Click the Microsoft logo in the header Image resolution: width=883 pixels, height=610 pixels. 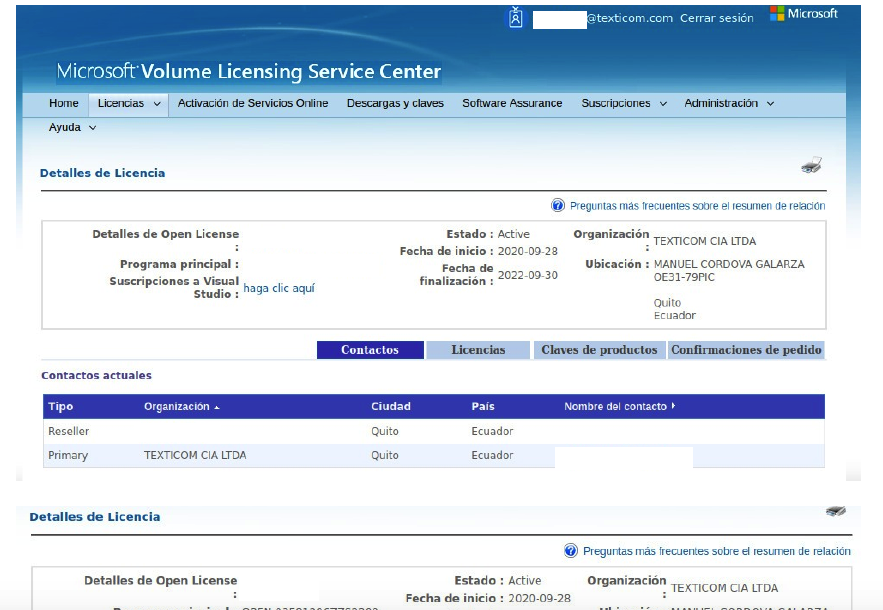pos(804,14)
